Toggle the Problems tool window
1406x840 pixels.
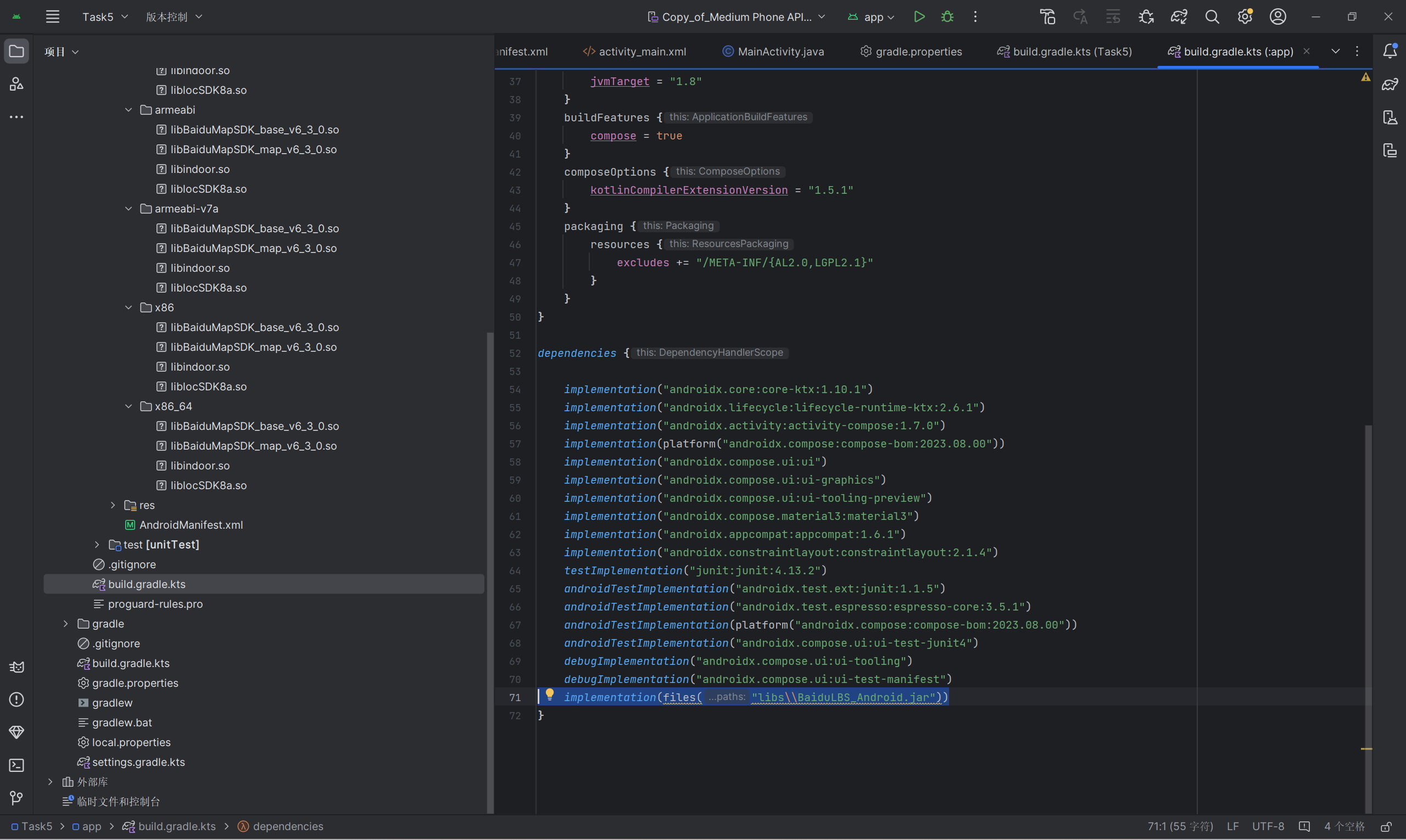coord(16,699)
